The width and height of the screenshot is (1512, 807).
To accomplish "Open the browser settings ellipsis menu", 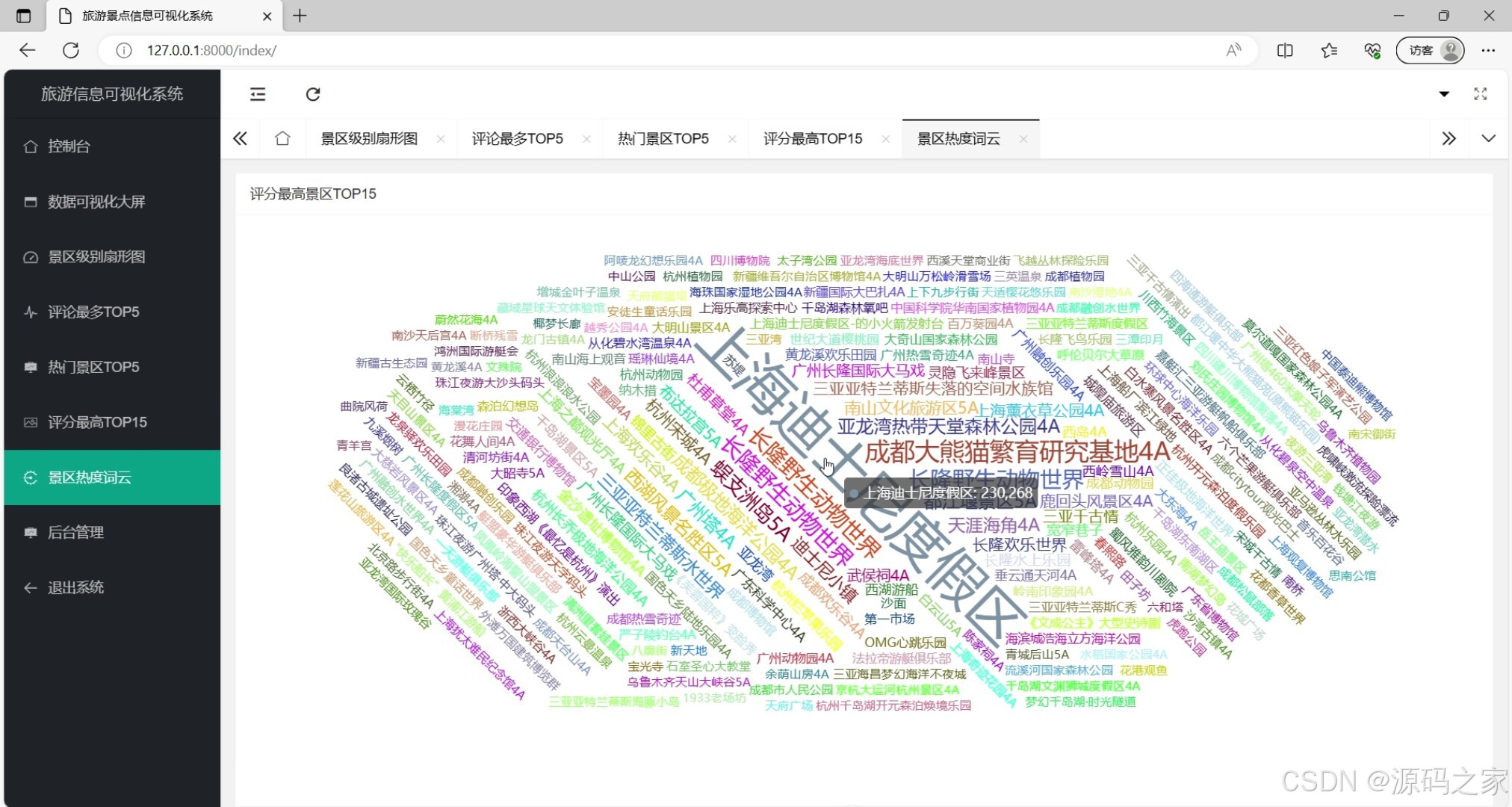I will click(1488, 50).
